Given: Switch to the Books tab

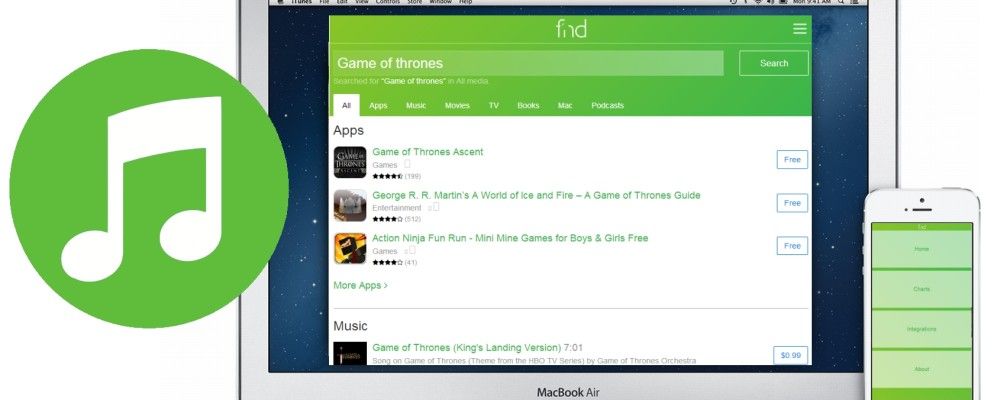Looking at the screenshot, I should tap(528, 105).
